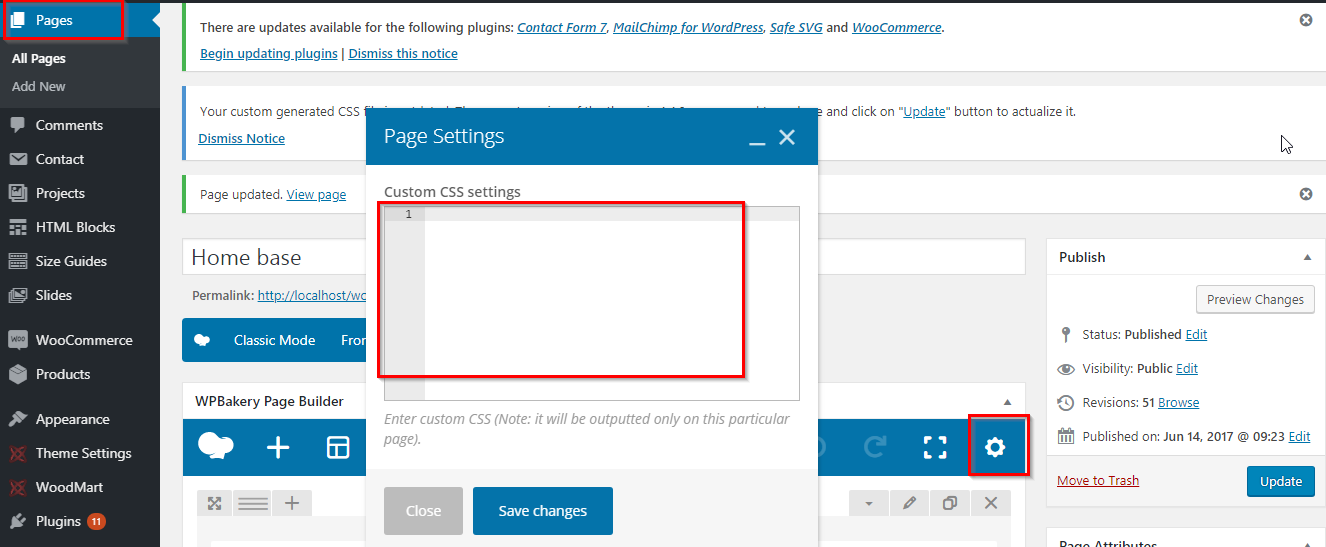Click the fullscreen mode icon in WPBakery toolbar
This screenshot has height=547, width=1326.
coord(935,447)
